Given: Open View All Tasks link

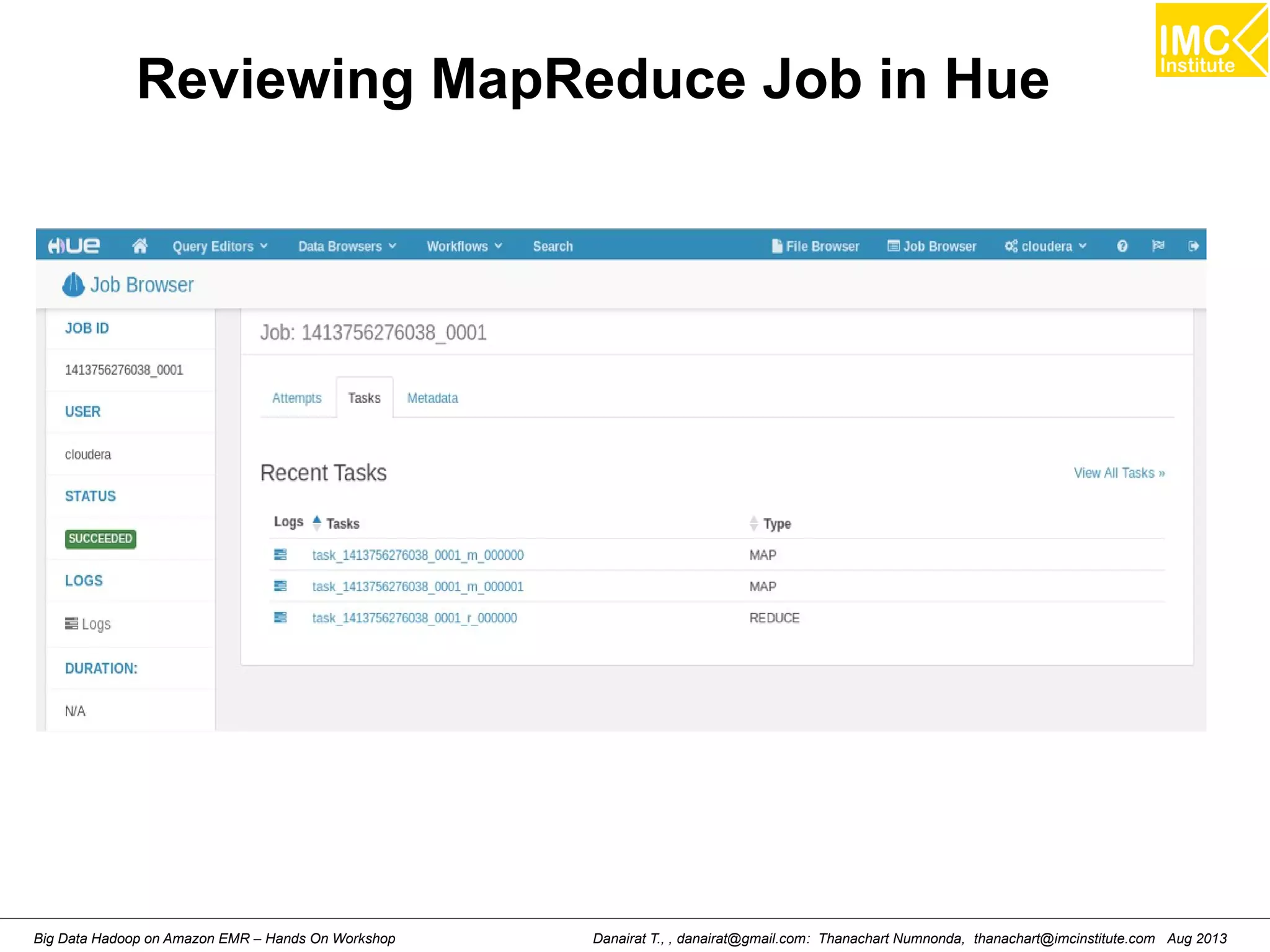Looking at the screenshot, I should pos(1119,473).
